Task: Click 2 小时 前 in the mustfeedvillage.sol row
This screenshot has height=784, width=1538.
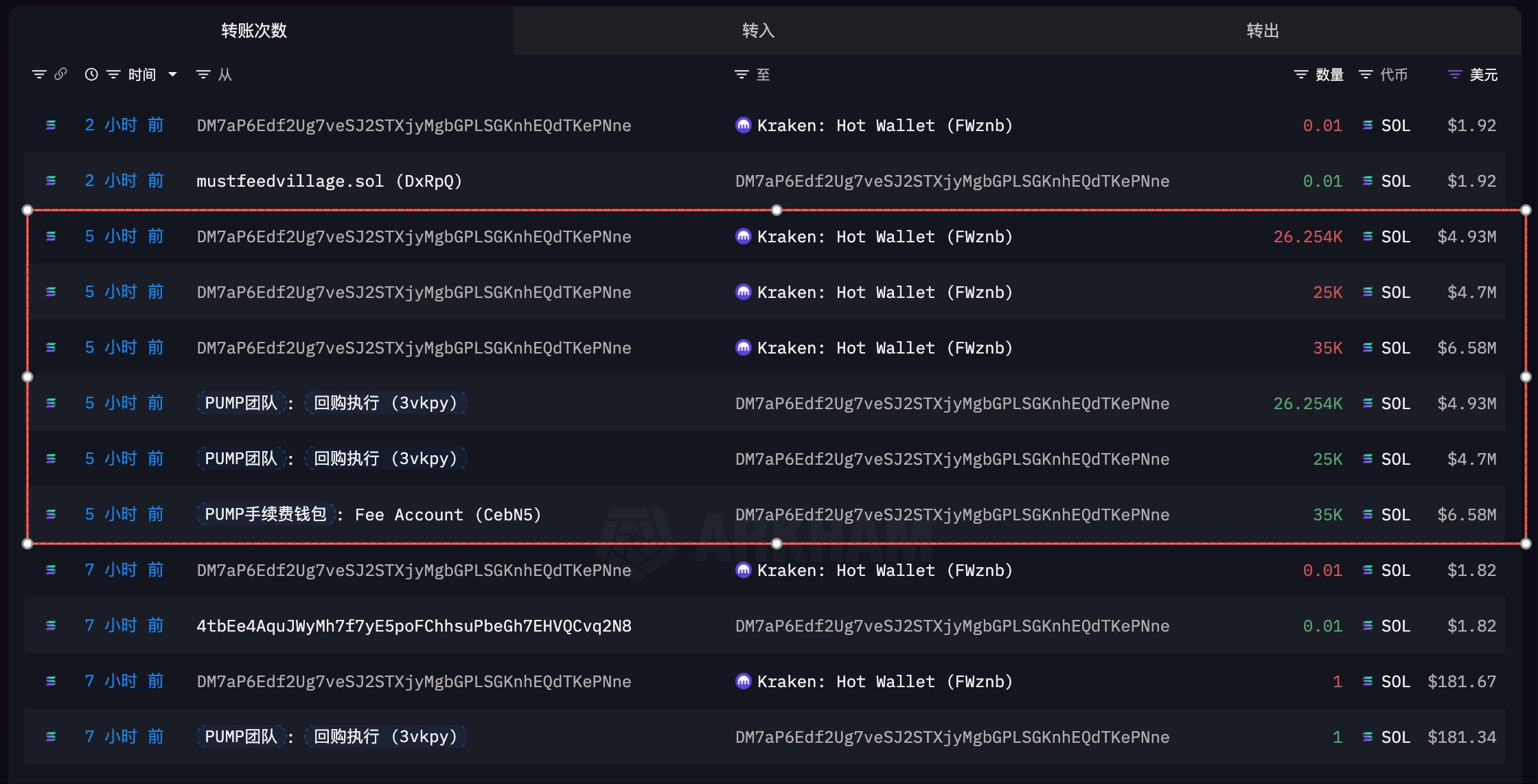Action: [124, 181]
